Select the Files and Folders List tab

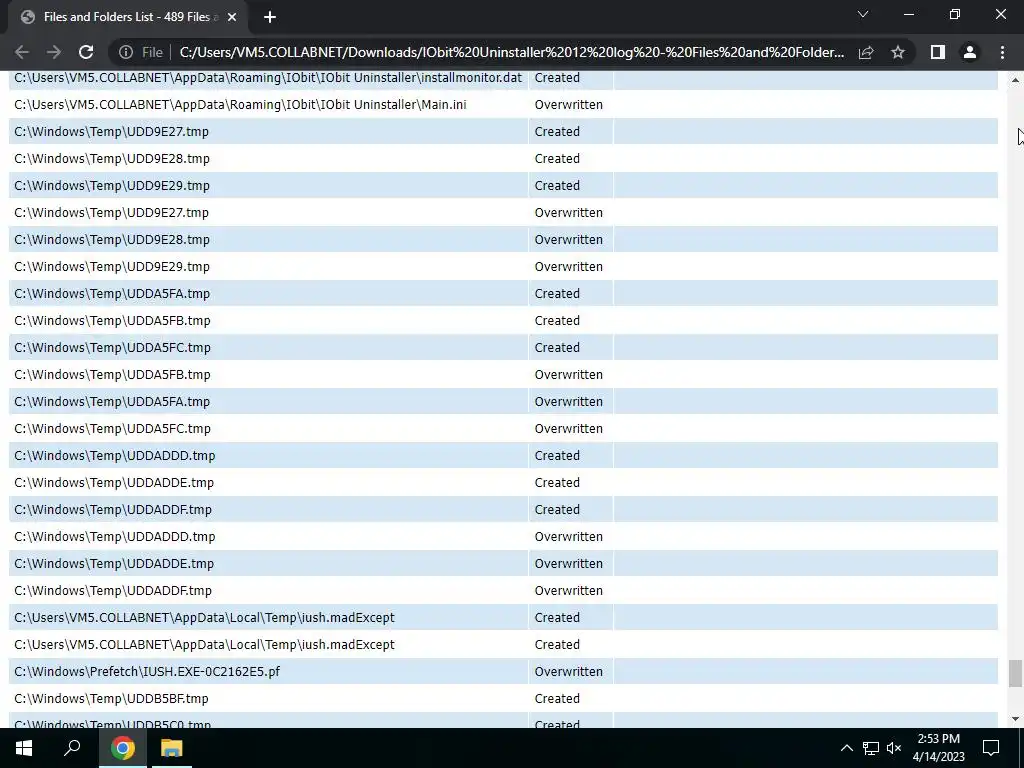pos(127,17)
